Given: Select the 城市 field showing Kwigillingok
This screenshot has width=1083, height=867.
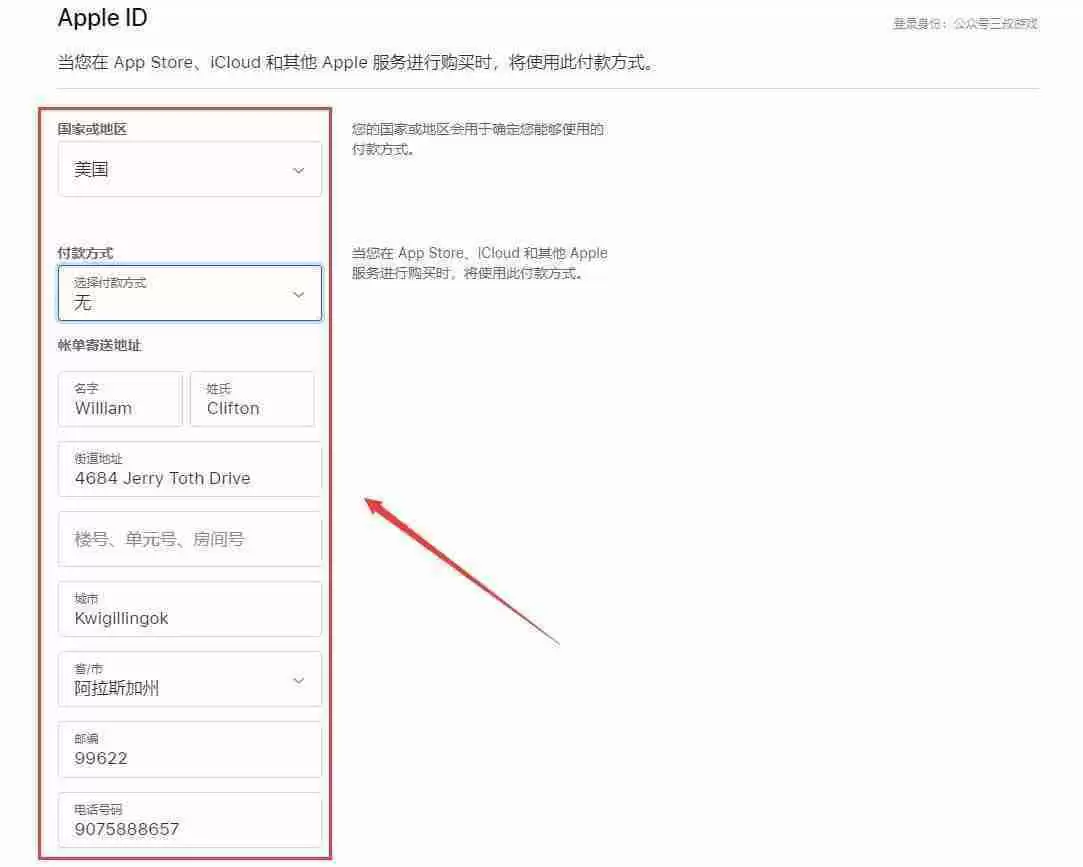Looking at the screenshot, I should pos(189,609).
